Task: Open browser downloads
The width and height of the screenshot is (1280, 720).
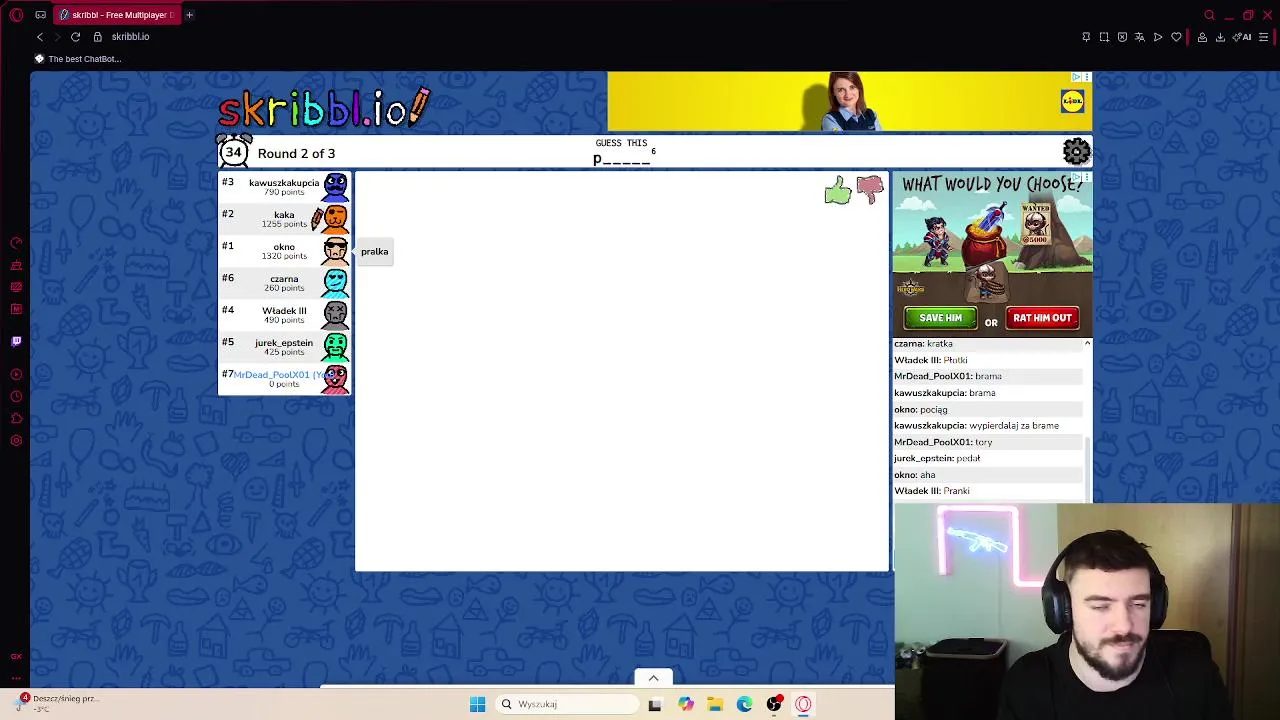Action: [x=1220, y=37]
